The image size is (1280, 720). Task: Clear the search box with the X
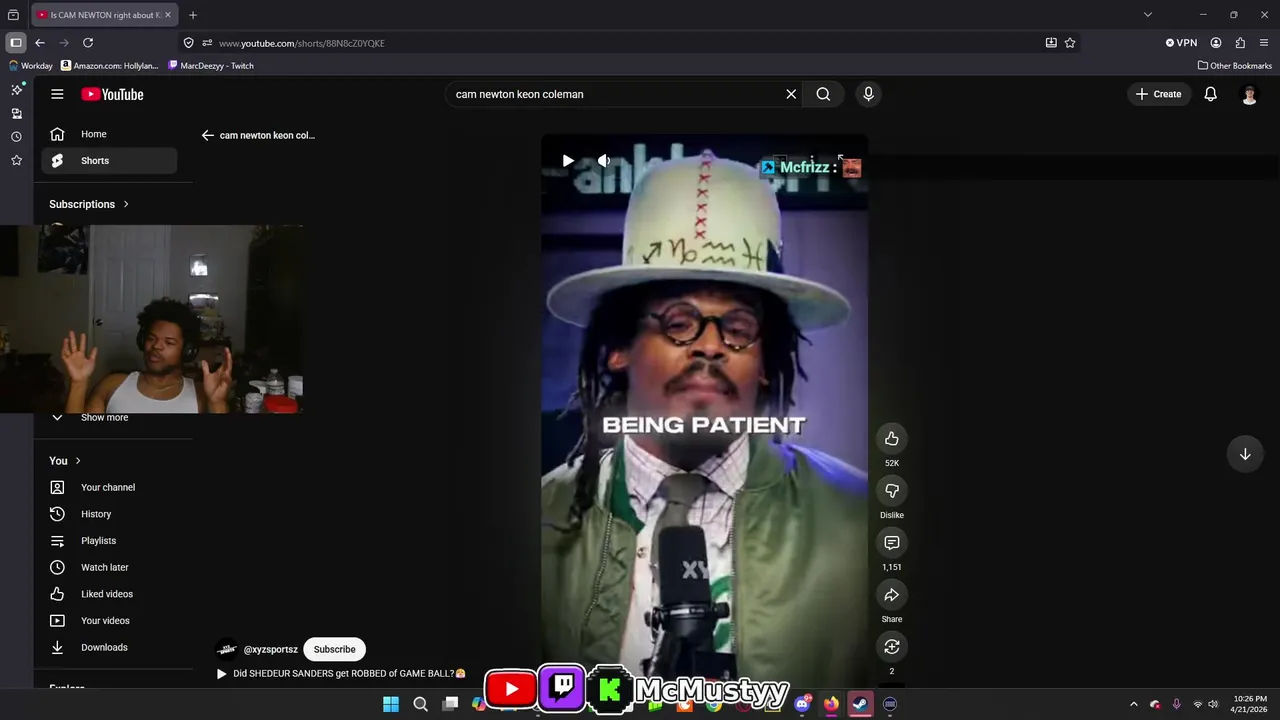point(791,94)
